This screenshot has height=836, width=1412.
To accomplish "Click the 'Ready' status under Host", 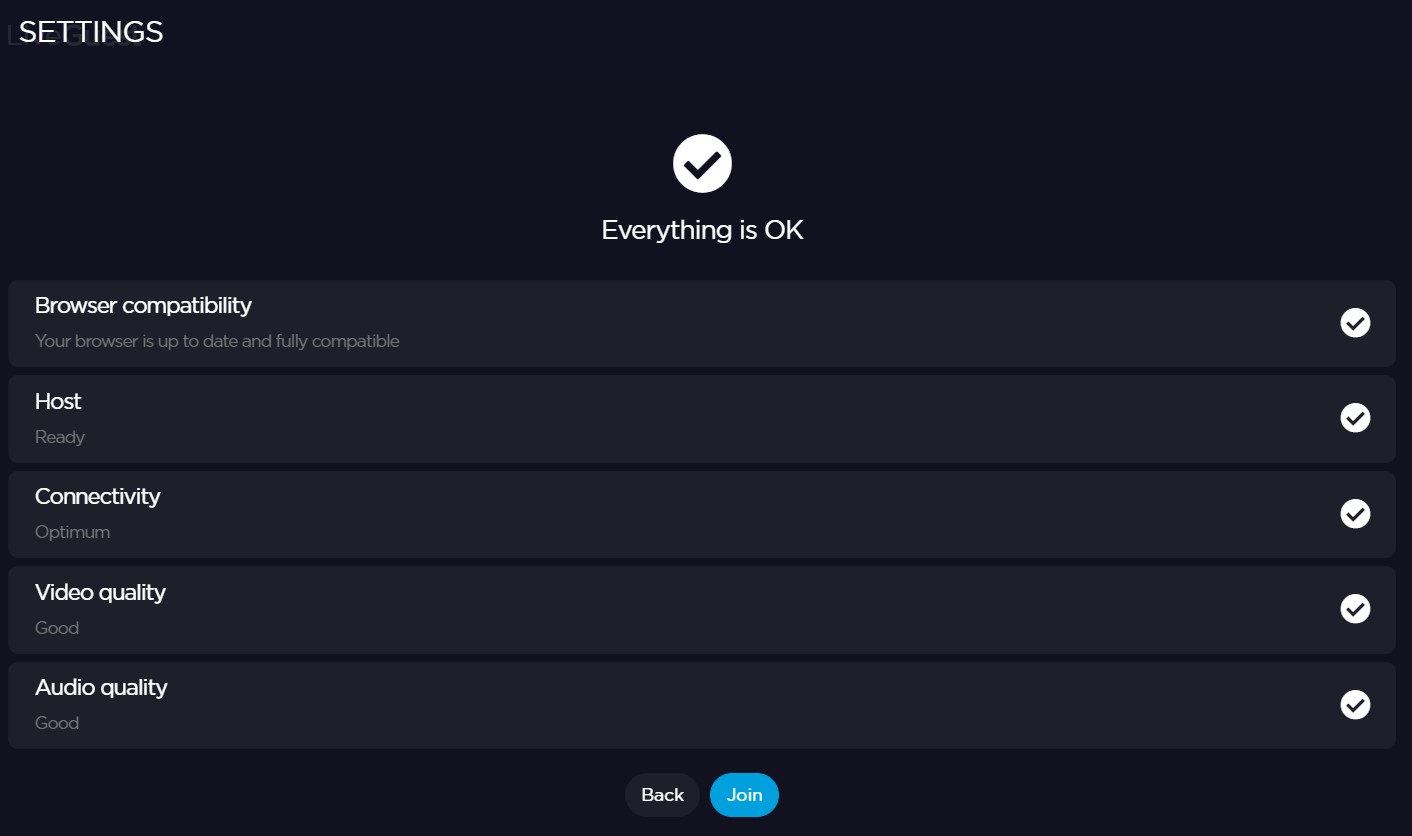I will coord(60,437).
